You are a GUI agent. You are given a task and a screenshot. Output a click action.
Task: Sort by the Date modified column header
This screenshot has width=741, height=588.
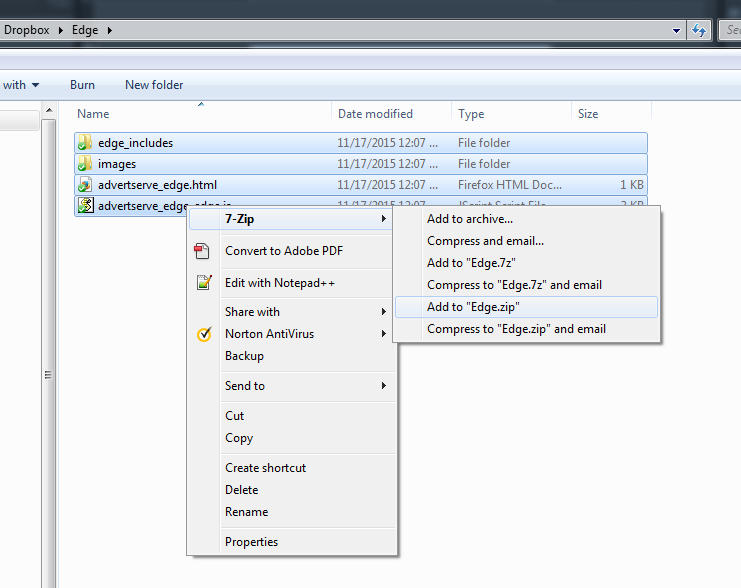pyautogui.click(x=391, y=114)
